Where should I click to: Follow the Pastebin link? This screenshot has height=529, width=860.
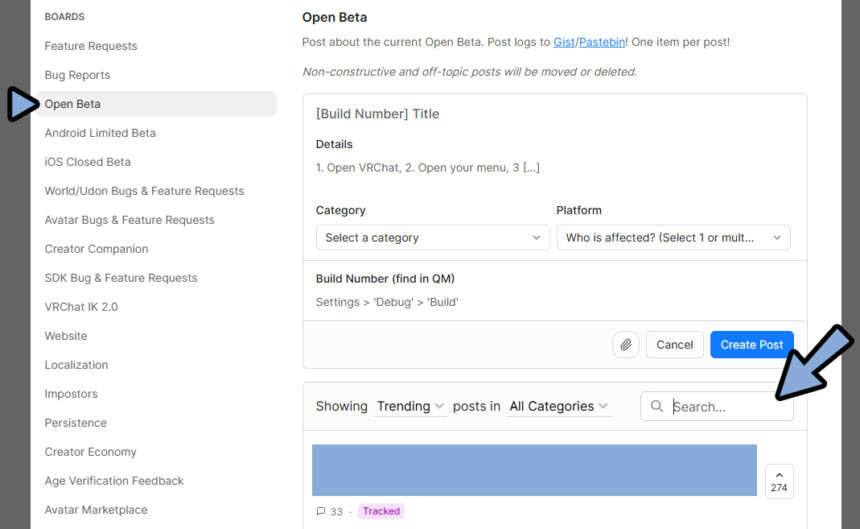[602, 42]
